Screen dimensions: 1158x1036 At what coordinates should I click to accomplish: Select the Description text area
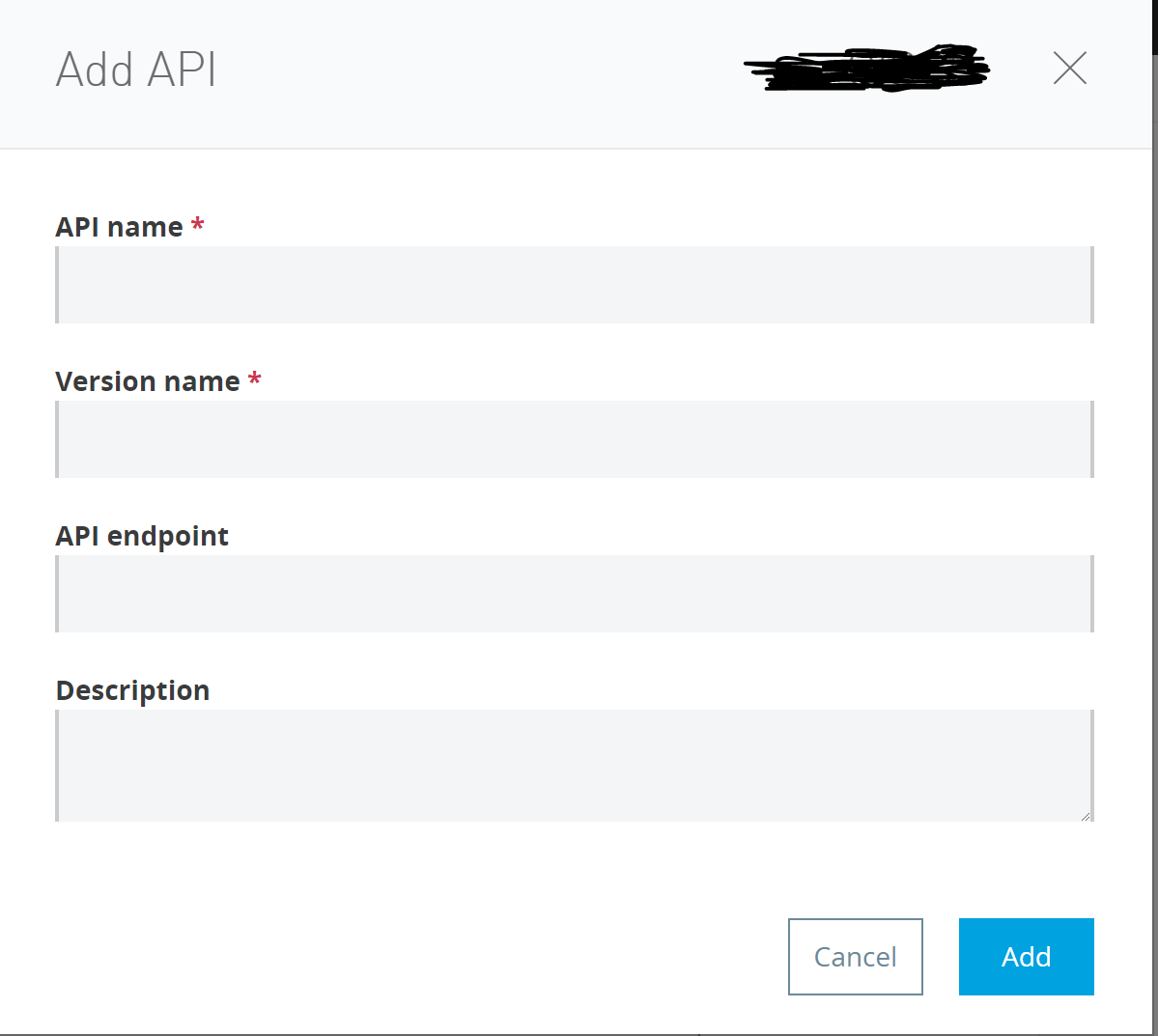(x=575, y=766)
